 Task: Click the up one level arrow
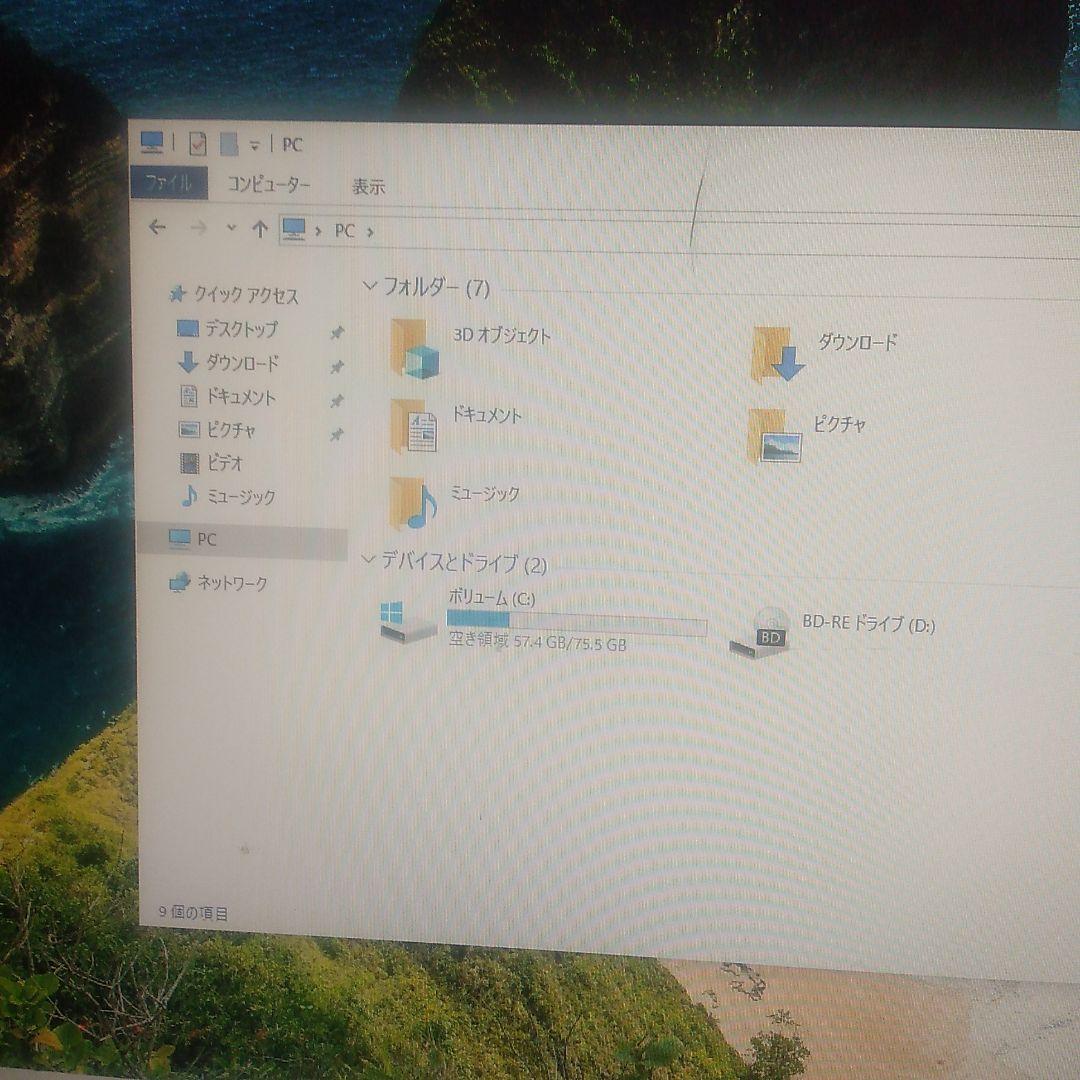point(258,228)
